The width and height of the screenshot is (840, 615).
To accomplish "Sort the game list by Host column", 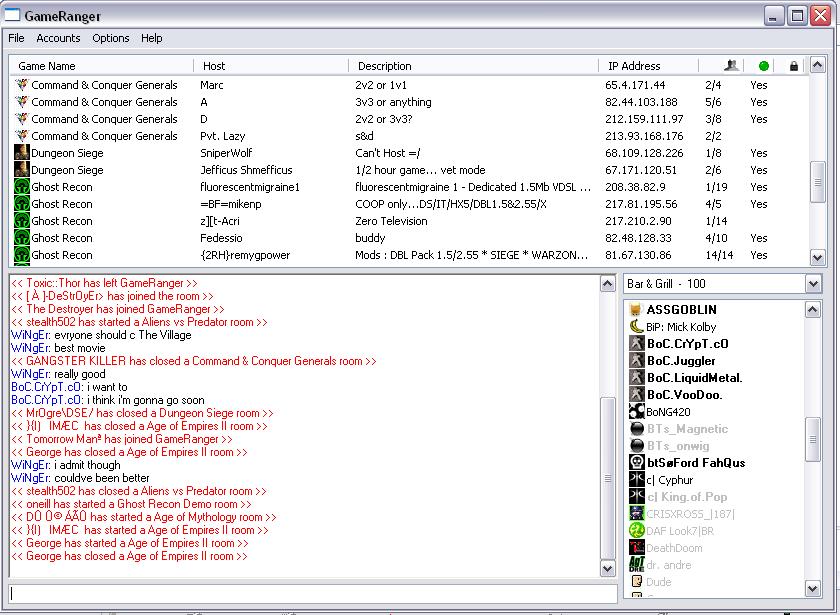I will click(214, 66).
